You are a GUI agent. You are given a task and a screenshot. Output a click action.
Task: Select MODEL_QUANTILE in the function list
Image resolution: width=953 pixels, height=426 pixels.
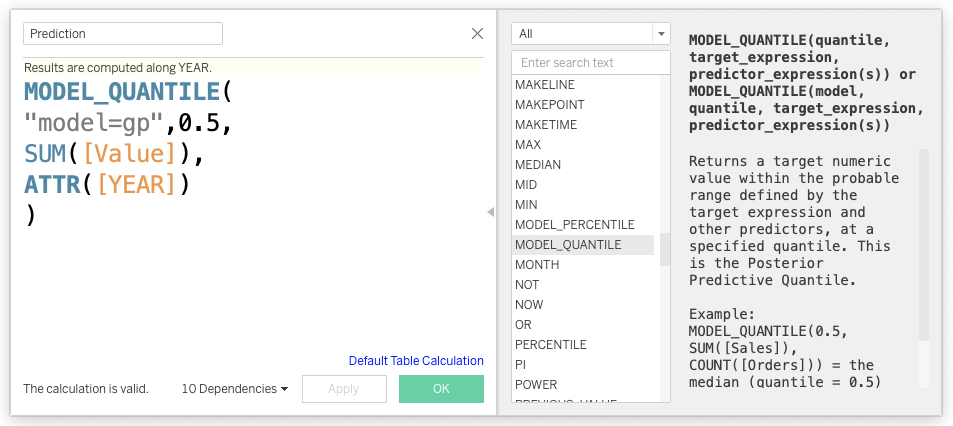[x=568, y=245]
